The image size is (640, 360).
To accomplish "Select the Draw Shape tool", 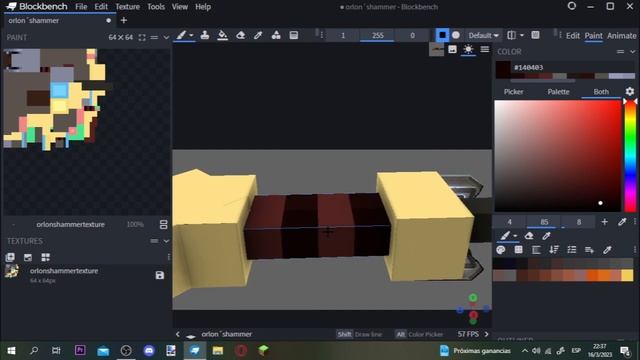I will [276, 36].
